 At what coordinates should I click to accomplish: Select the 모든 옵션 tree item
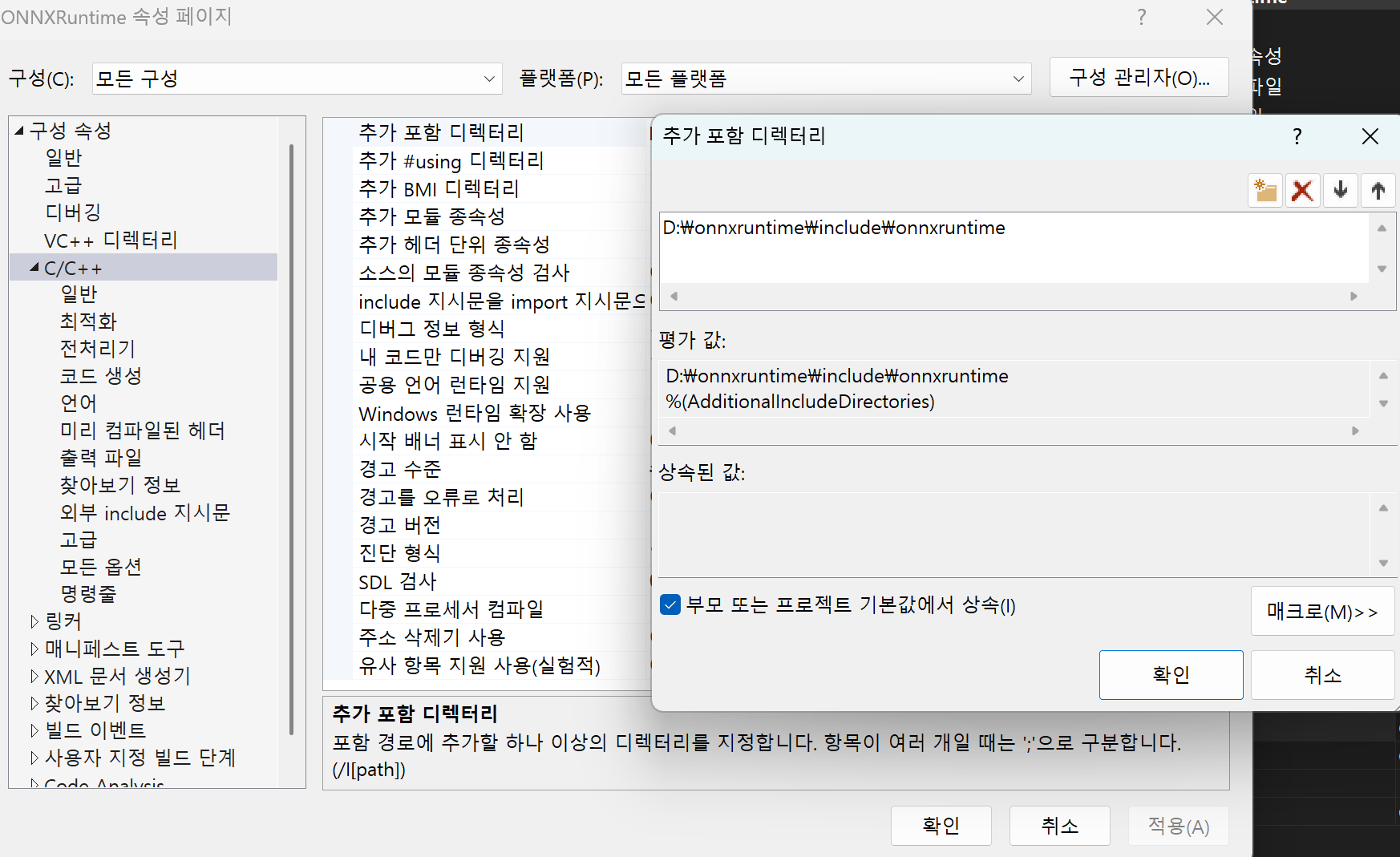pyautogui.click(x=101, y=567)
